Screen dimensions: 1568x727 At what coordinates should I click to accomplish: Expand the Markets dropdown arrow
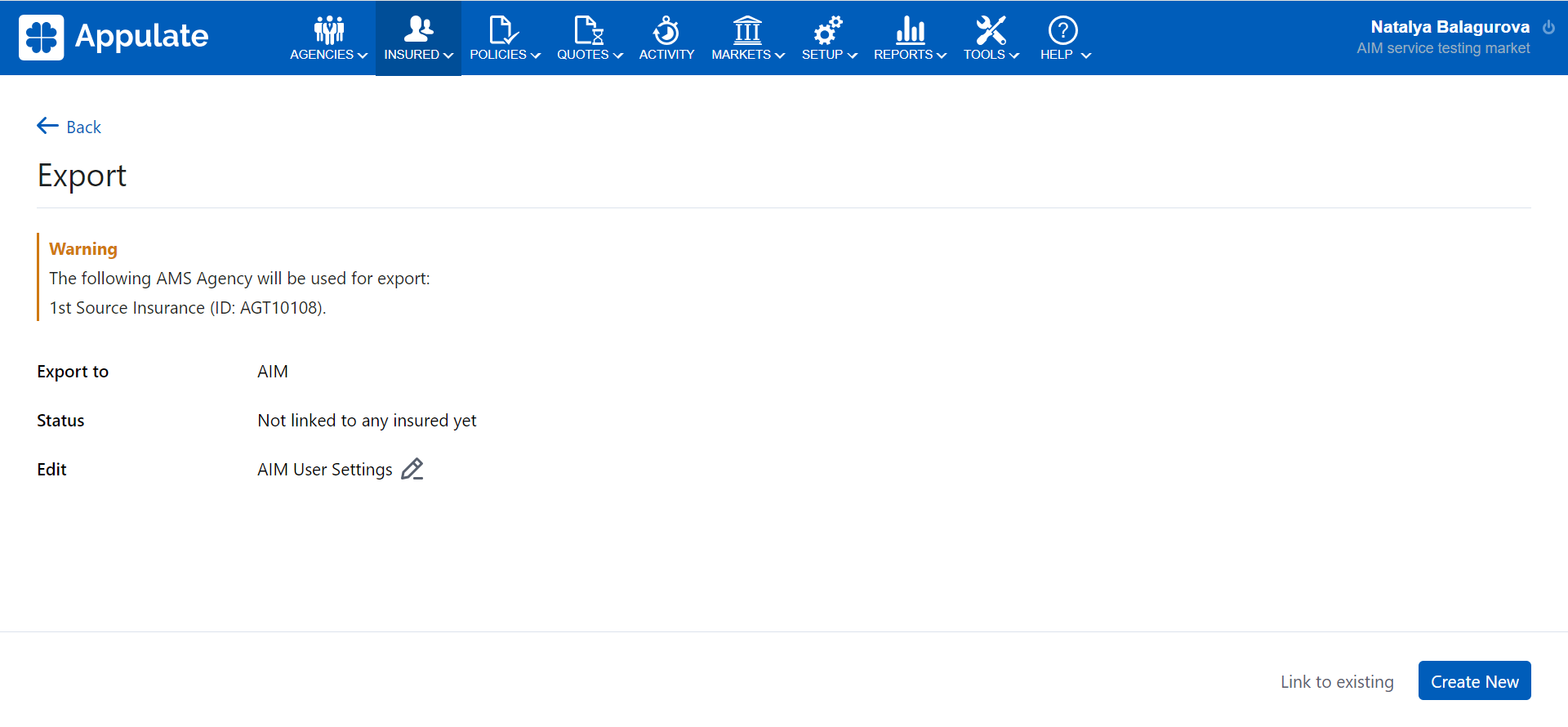pyautogui.click(x=780, y=56)
